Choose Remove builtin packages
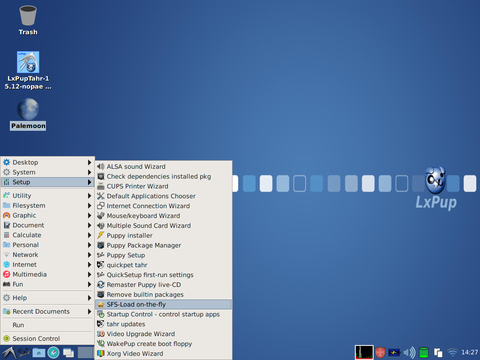The height and width of the screenshot is (360, 480). (164, 294)
